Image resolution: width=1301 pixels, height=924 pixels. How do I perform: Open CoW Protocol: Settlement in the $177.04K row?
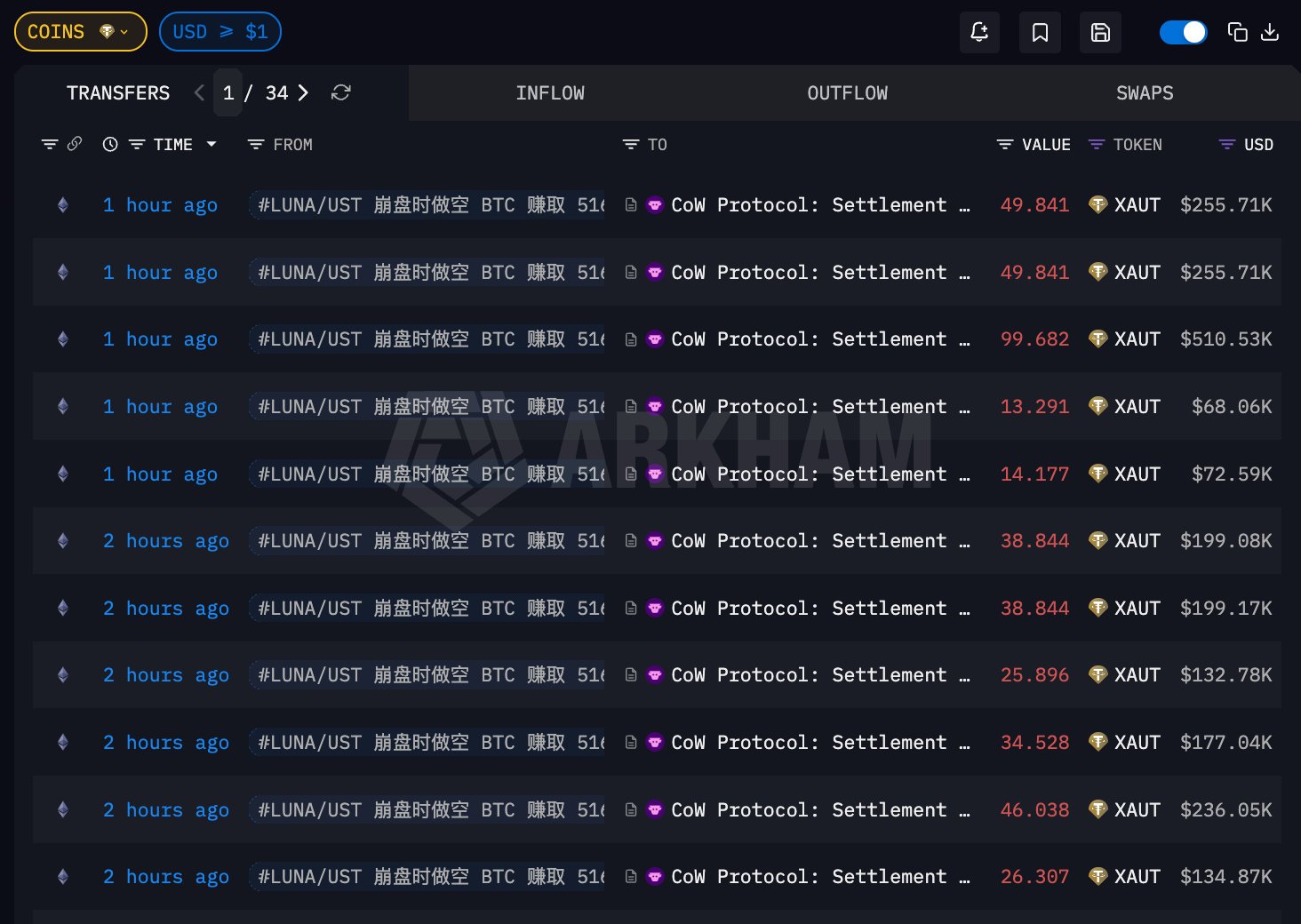(821, 743)
